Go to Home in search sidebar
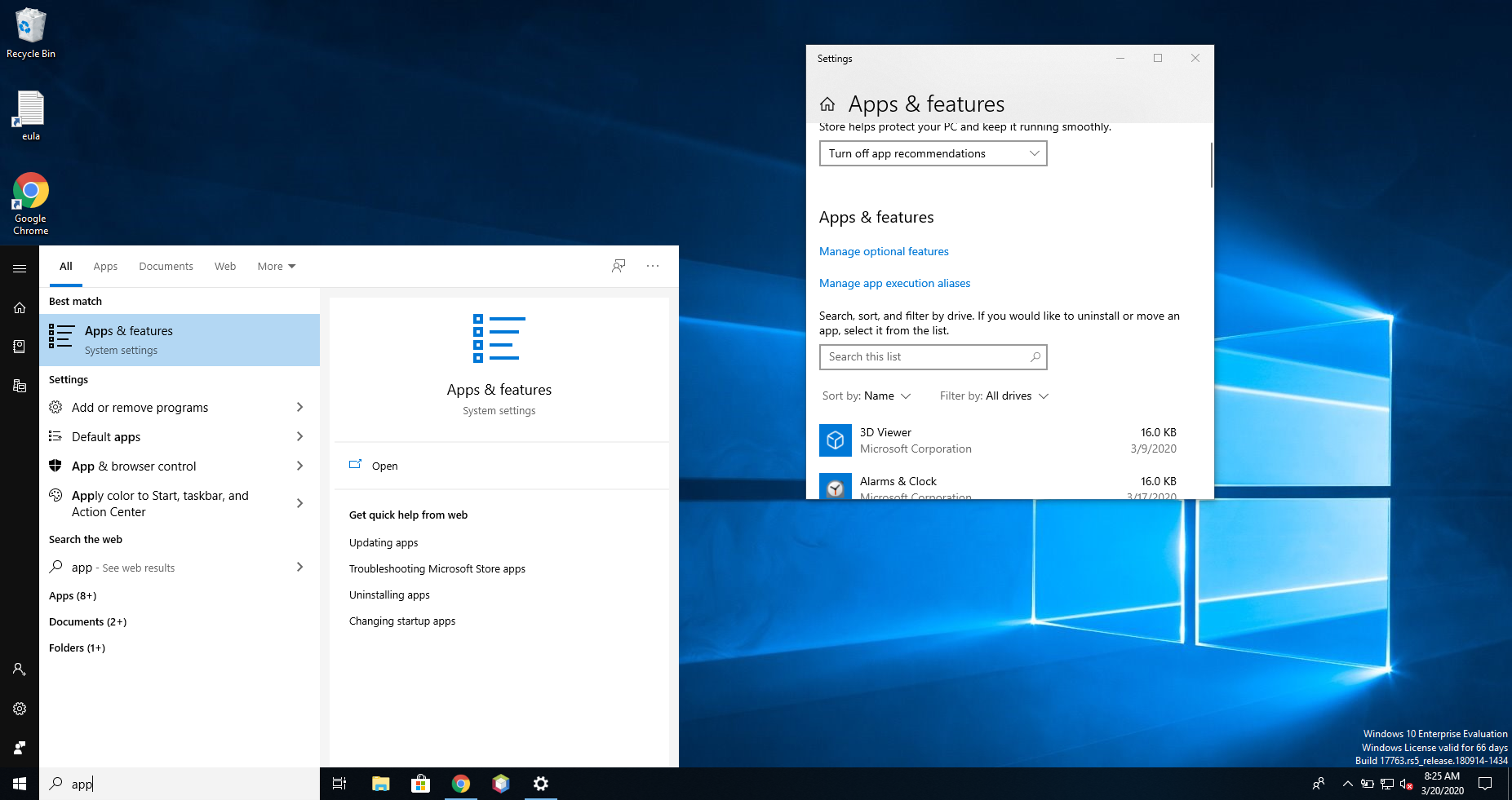The width and height of the screenshot is (1512, 800). click(x=20, y=307)
